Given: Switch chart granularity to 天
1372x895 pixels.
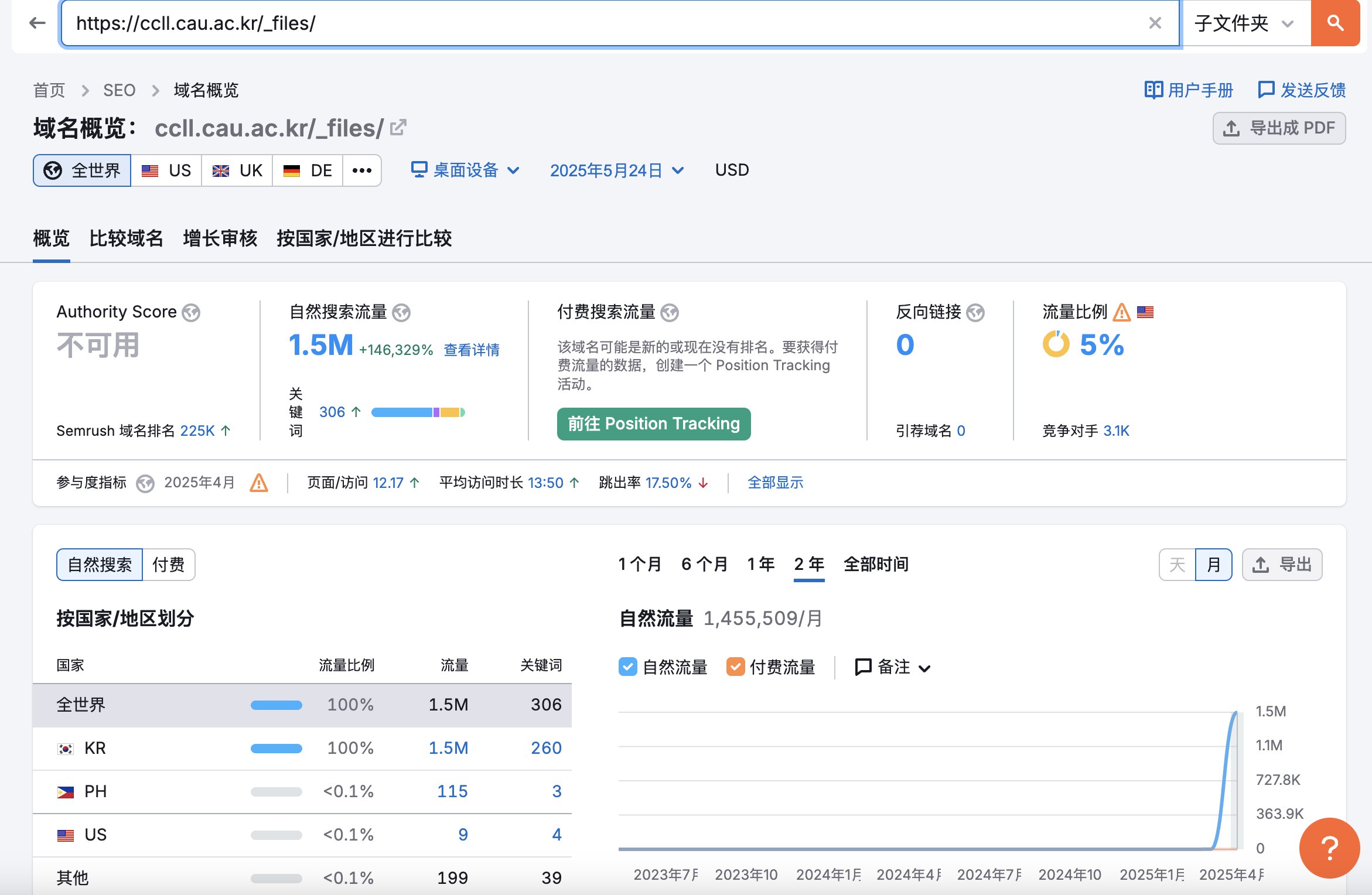Looking at the screenshot, I should tap(1177, 565).
